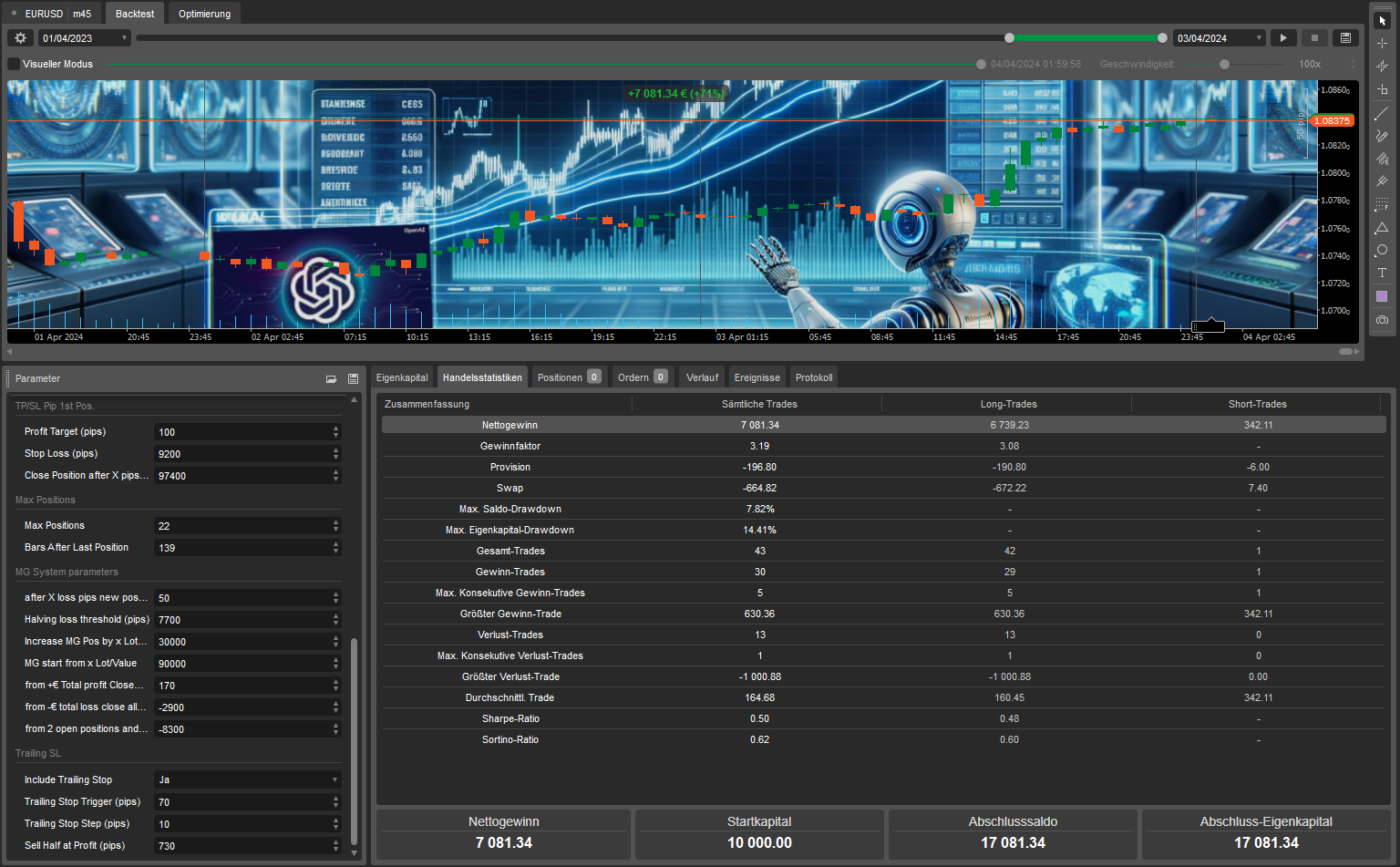Image resolution: width=1400 pixels, height=867 pixels.
Task: Click the Geschwindigkeit speed slider handle
Action: pyautogui.click(x=1224, y=64)
